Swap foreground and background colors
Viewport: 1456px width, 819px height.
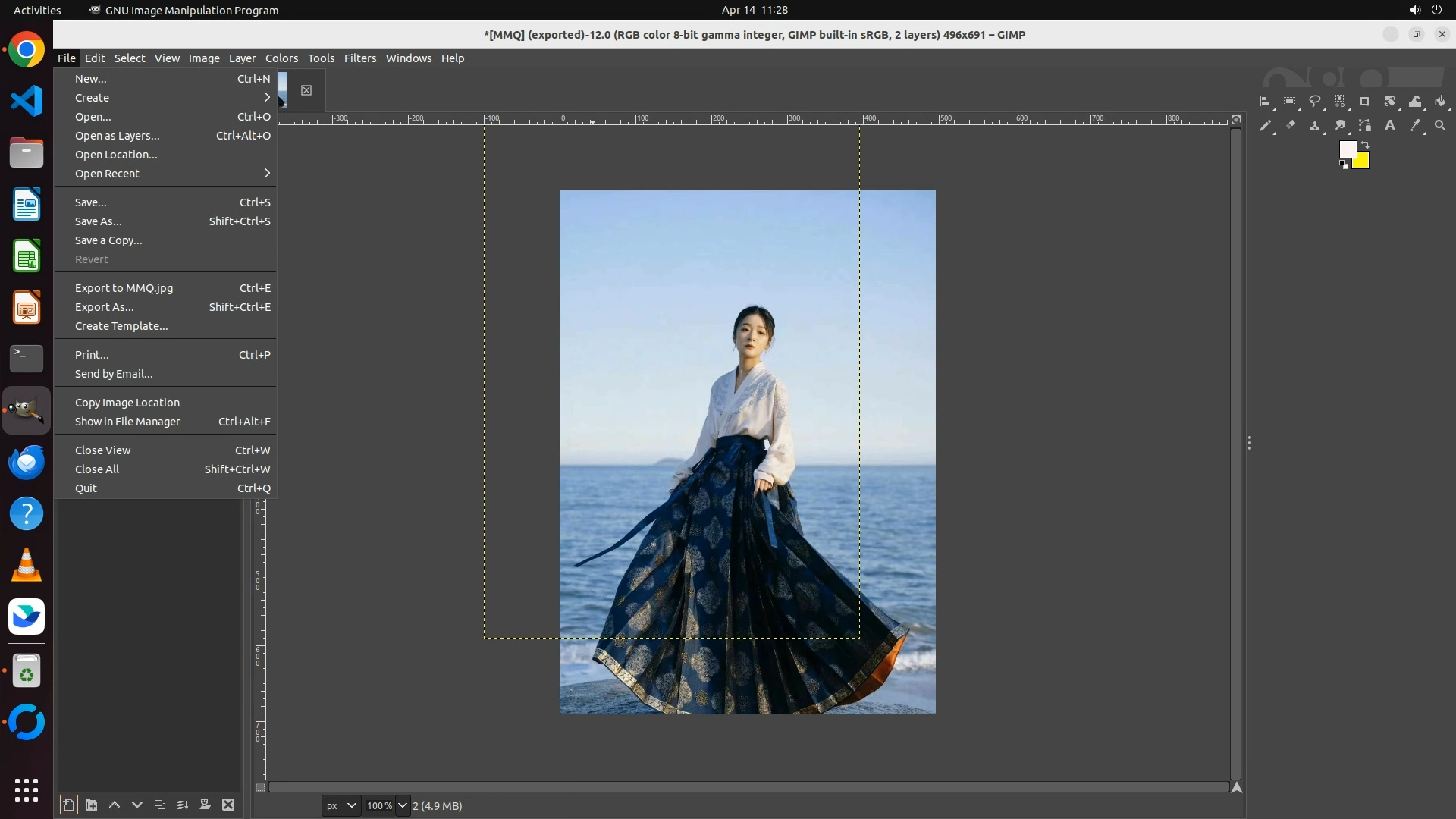click(x=1365, y=144)
